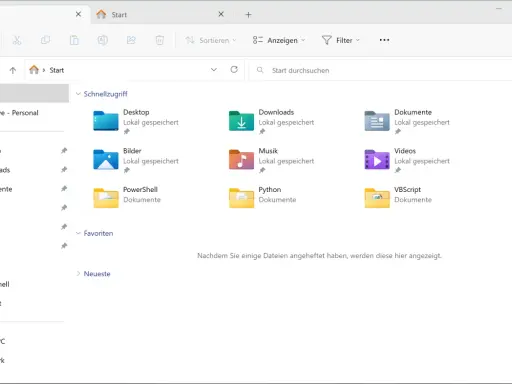Click the Copy icon in toolbar
Screen dimensions: 512x384
45,40
